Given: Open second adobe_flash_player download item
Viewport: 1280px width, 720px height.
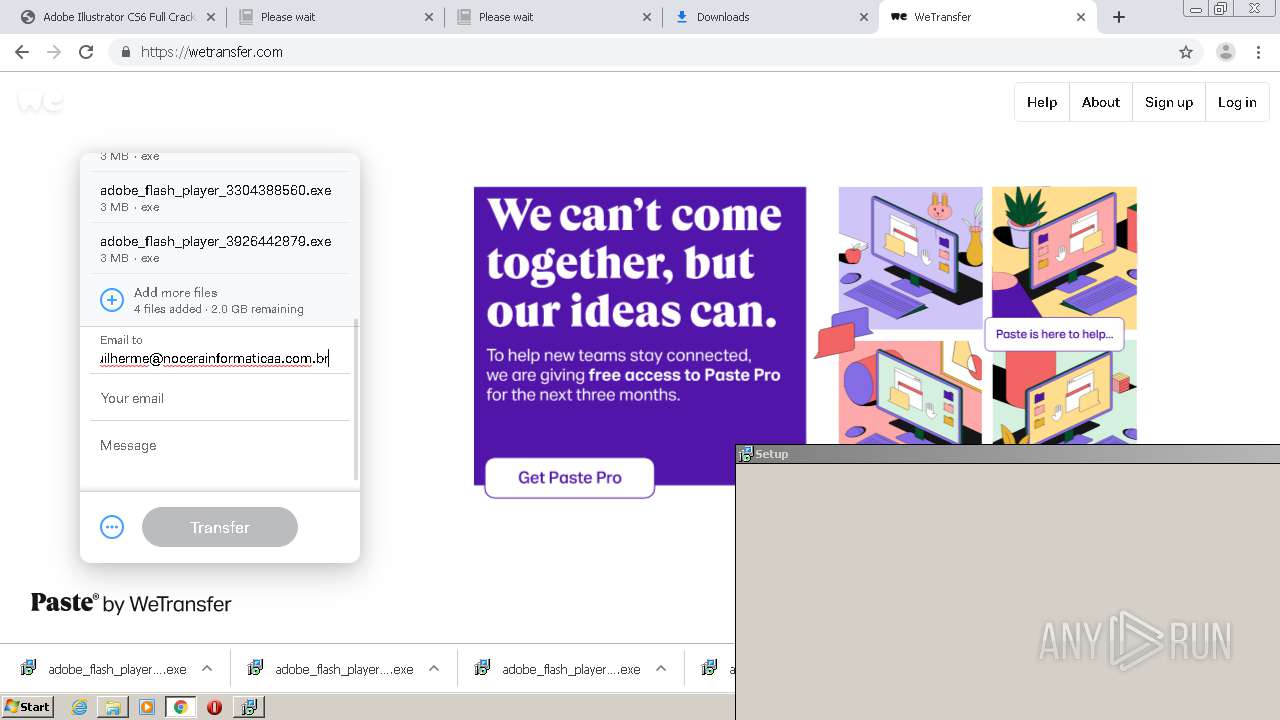Looking at the screenshot, I should [331, 669].
